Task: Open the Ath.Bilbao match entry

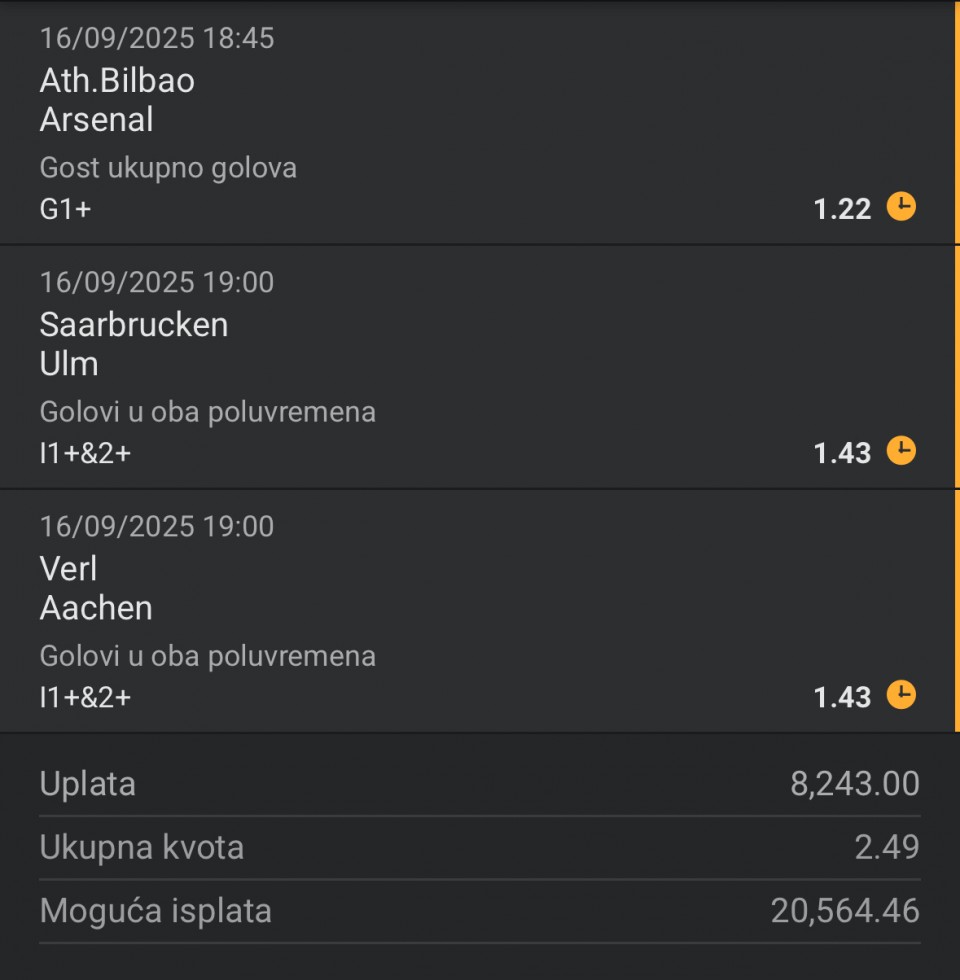Action: 117,81
